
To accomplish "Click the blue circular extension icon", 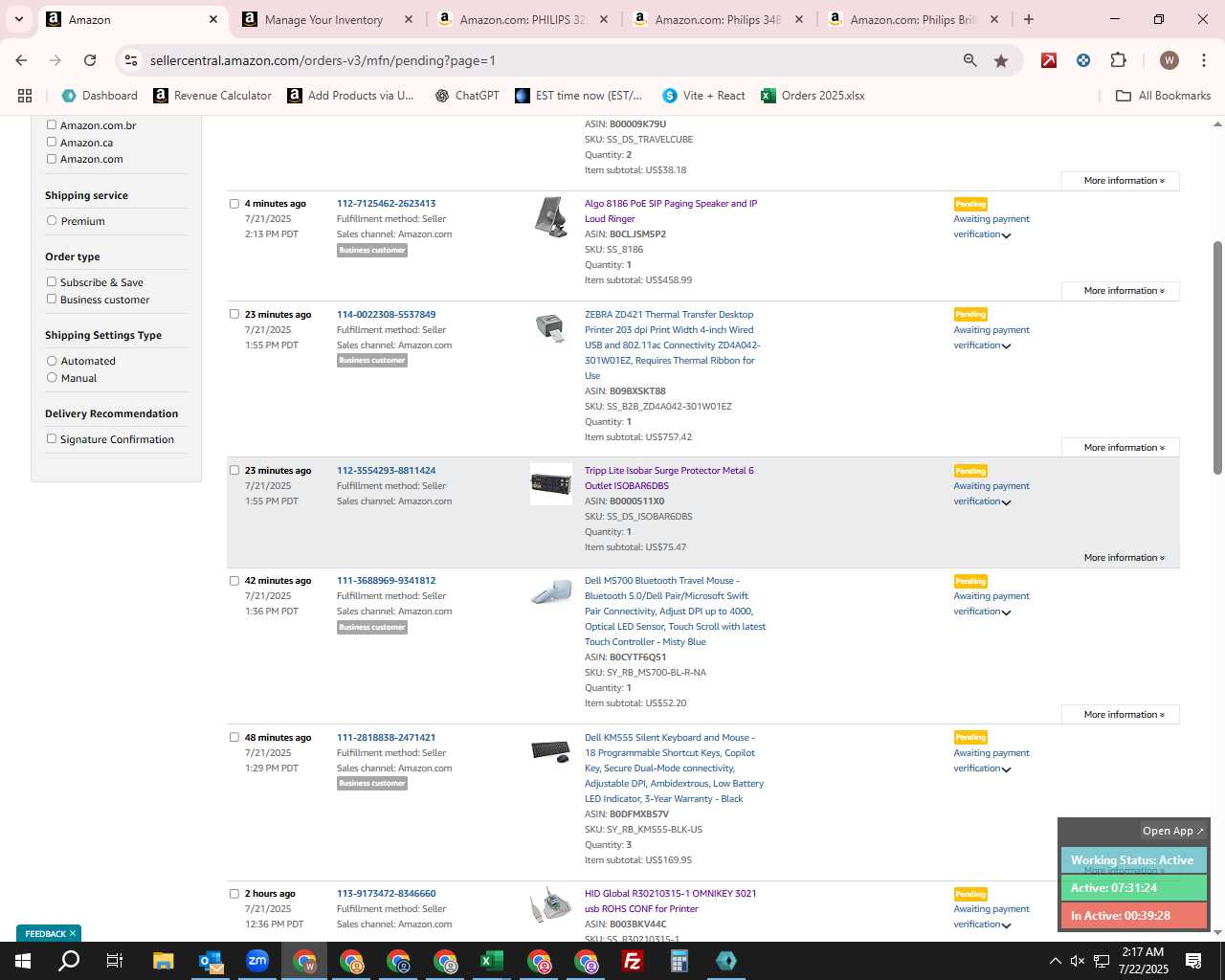I will pos(1083,60).
